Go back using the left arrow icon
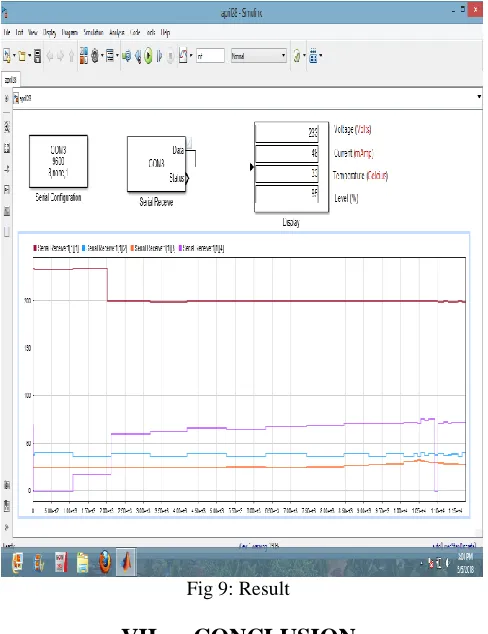The height and width of the screenshot is (634, 488). coord(50,56)
